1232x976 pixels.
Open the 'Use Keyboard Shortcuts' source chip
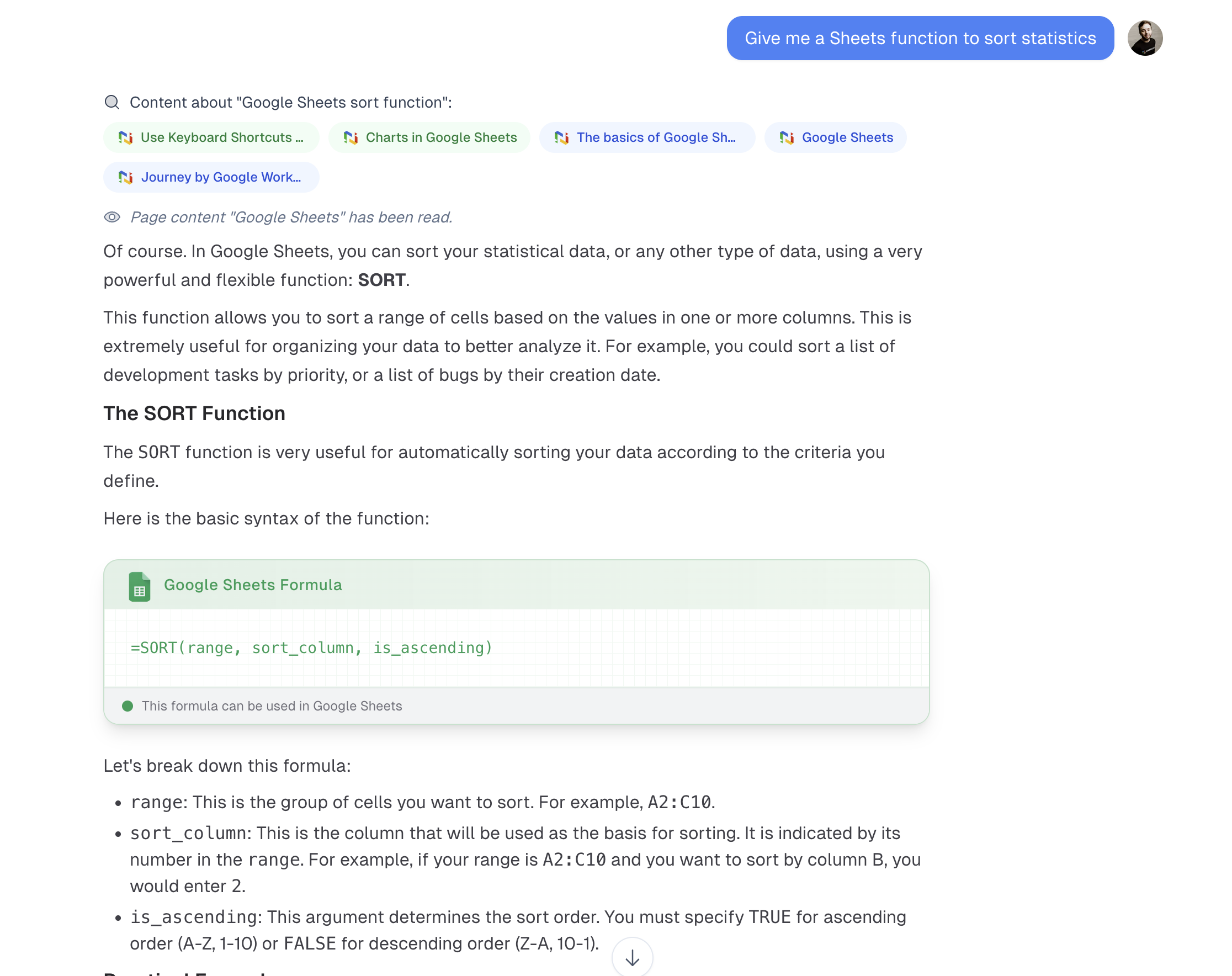(223, 137)
